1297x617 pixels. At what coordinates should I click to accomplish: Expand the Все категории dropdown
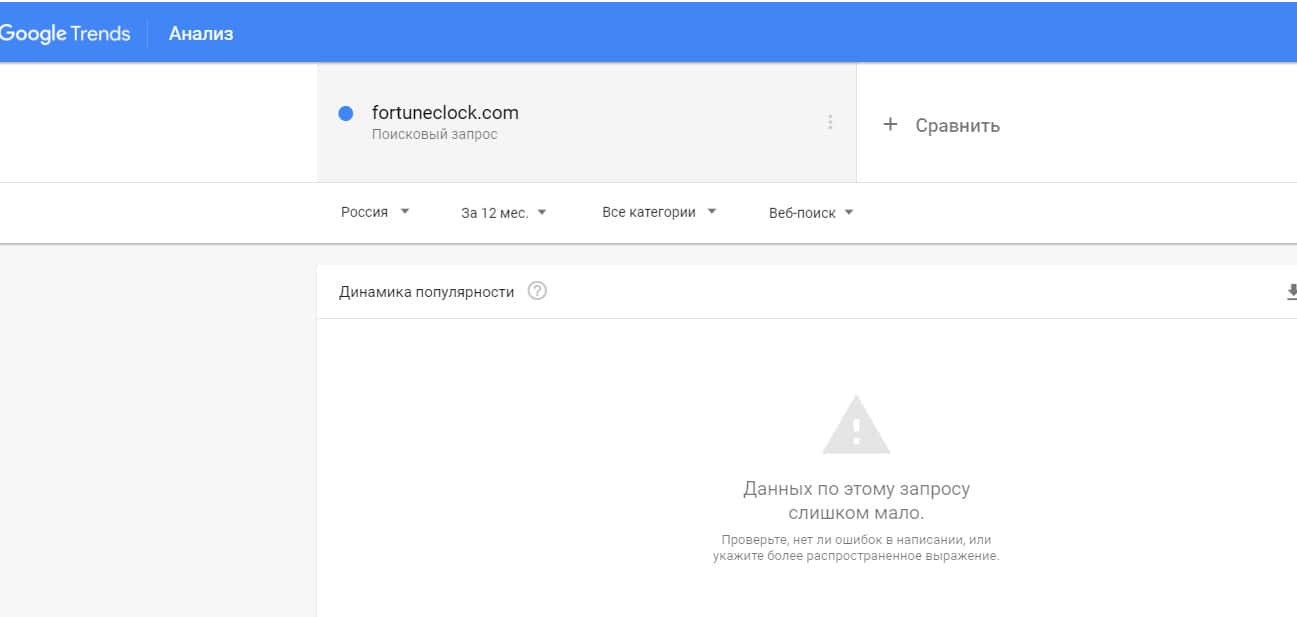point(659,212)
